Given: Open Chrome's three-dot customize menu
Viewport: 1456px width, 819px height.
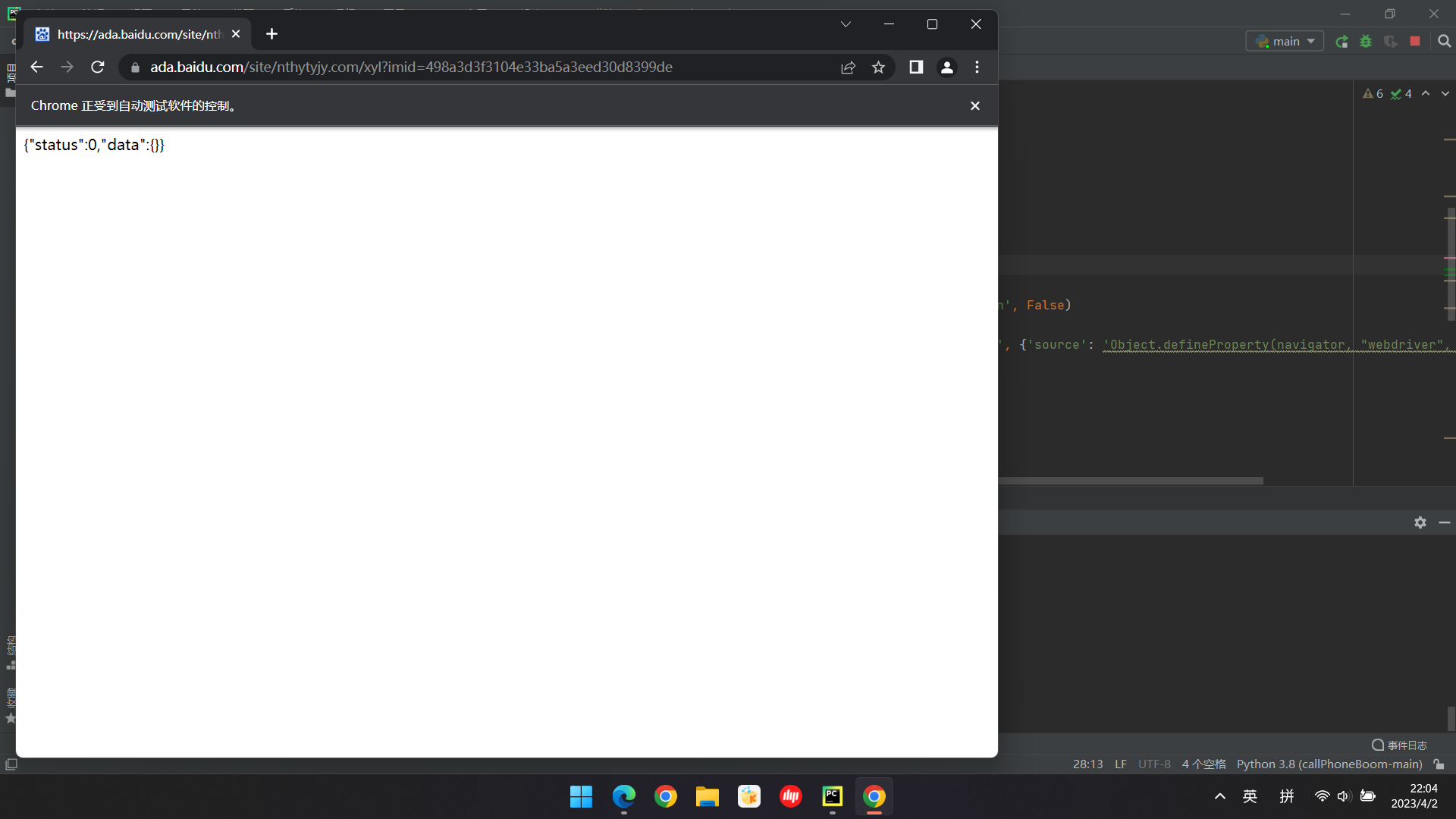Looking at the screenshot, I should (x=977, y=67).
